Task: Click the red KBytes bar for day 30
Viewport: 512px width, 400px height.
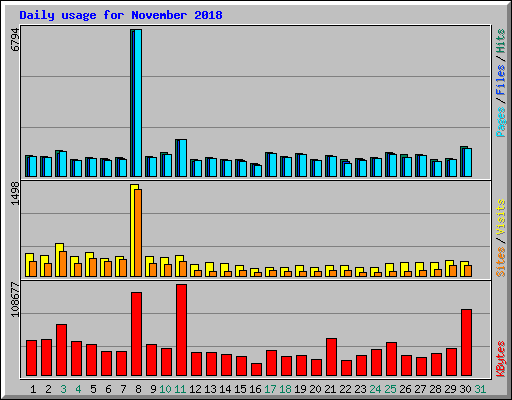Action: point(466,343)
